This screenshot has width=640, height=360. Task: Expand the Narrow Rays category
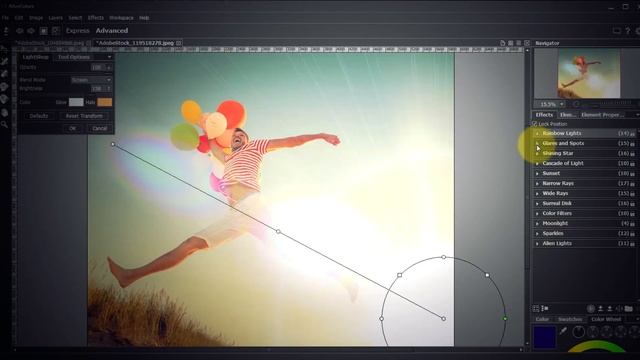pyautogui.click(x=537, y=184)
